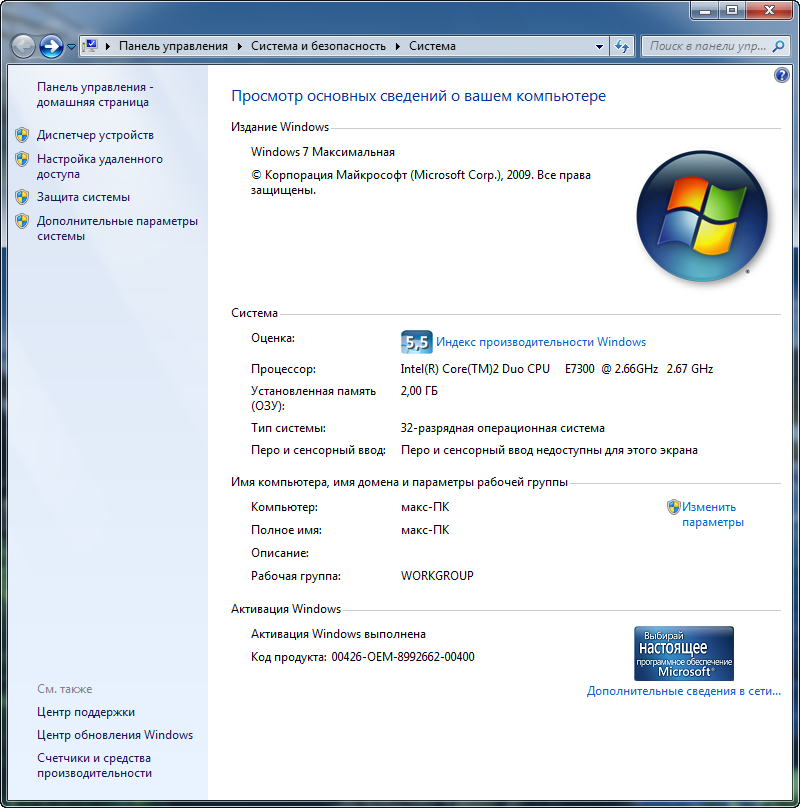Click 'Изменить параметры' link
This screenshot has width=800, height=808.
(x=713, y=514)
